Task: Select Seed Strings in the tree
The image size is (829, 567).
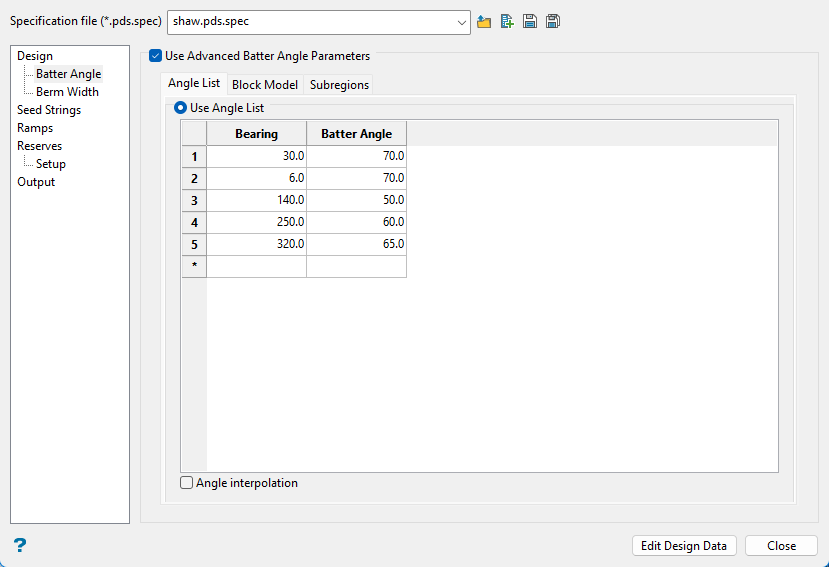Action: coord(49,110)
